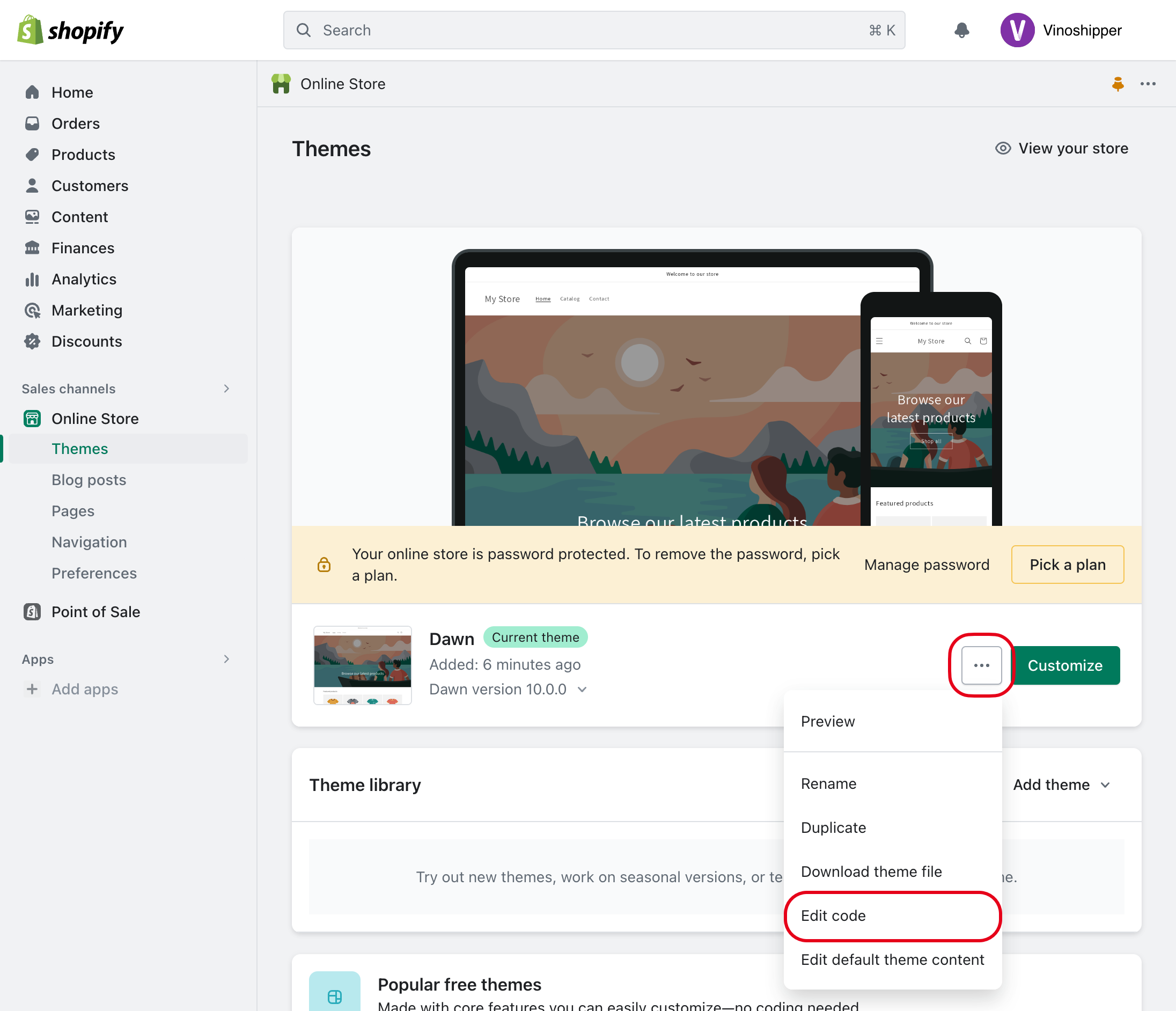Expand the Sales channels section chevron
Screen dimensions: 1176x1011
tap(226, 389)
